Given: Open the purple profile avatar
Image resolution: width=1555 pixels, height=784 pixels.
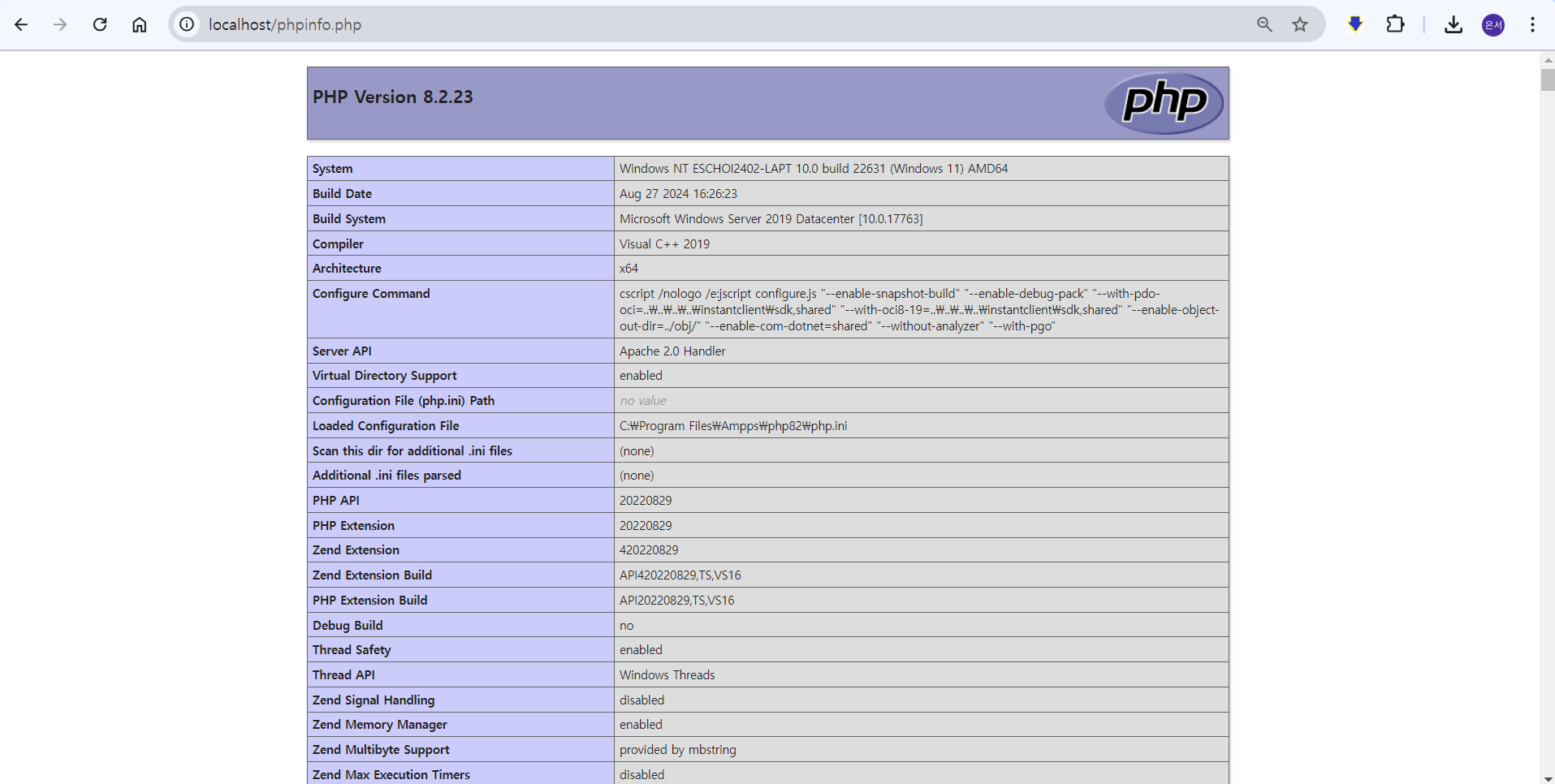Looking at the screenshot, I should [1493, 25].
